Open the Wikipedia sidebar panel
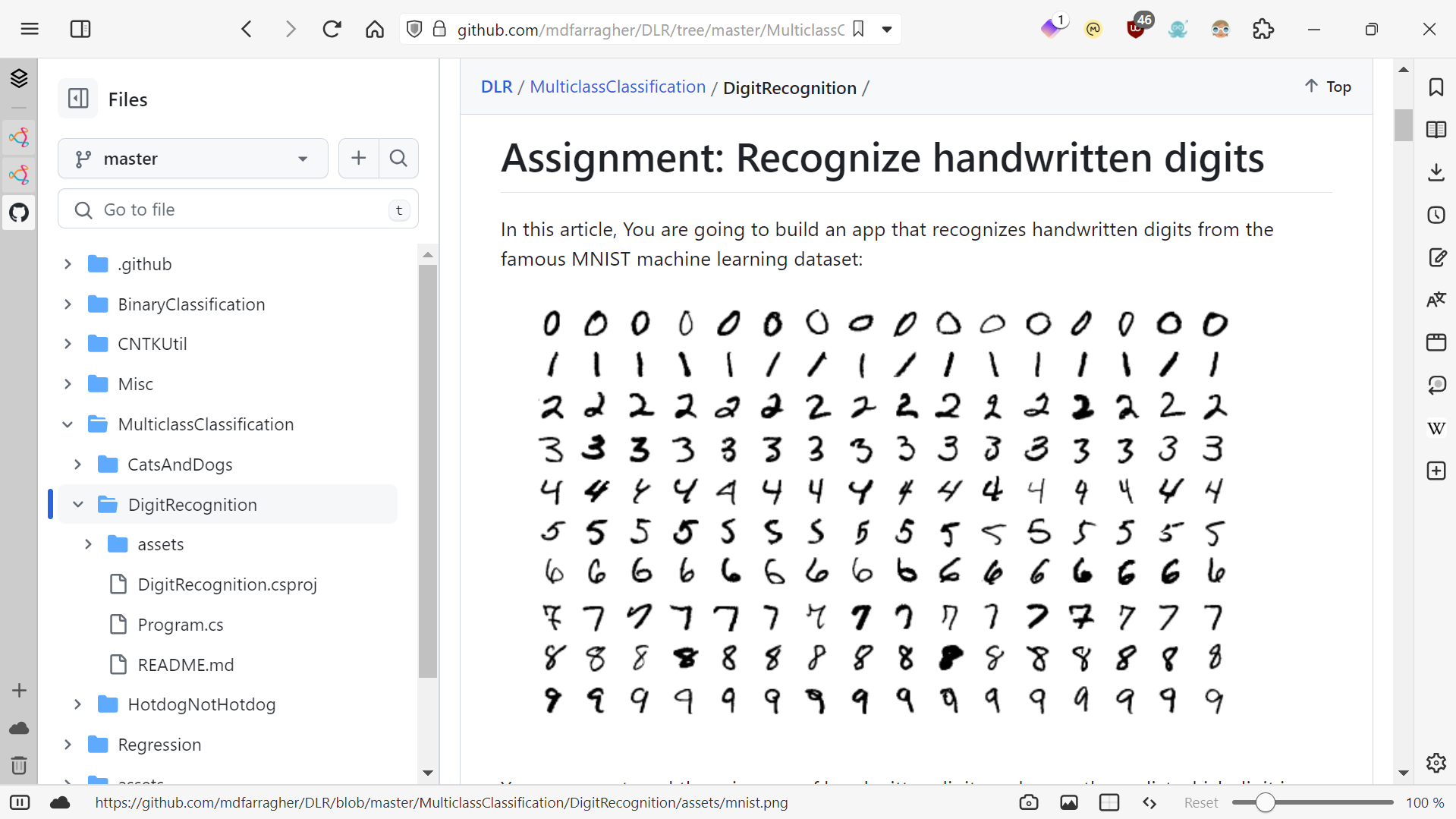 pyautogui.click(x=1436, y=428)
